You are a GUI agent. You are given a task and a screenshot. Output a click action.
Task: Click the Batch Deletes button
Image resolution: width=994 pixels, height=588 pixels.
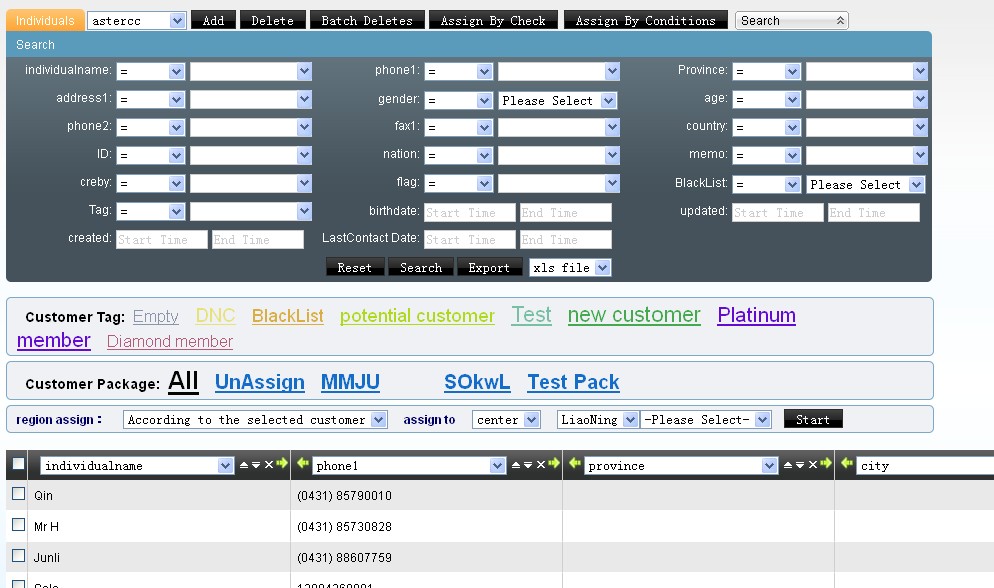pyautogui.click(x=366, y=21)
